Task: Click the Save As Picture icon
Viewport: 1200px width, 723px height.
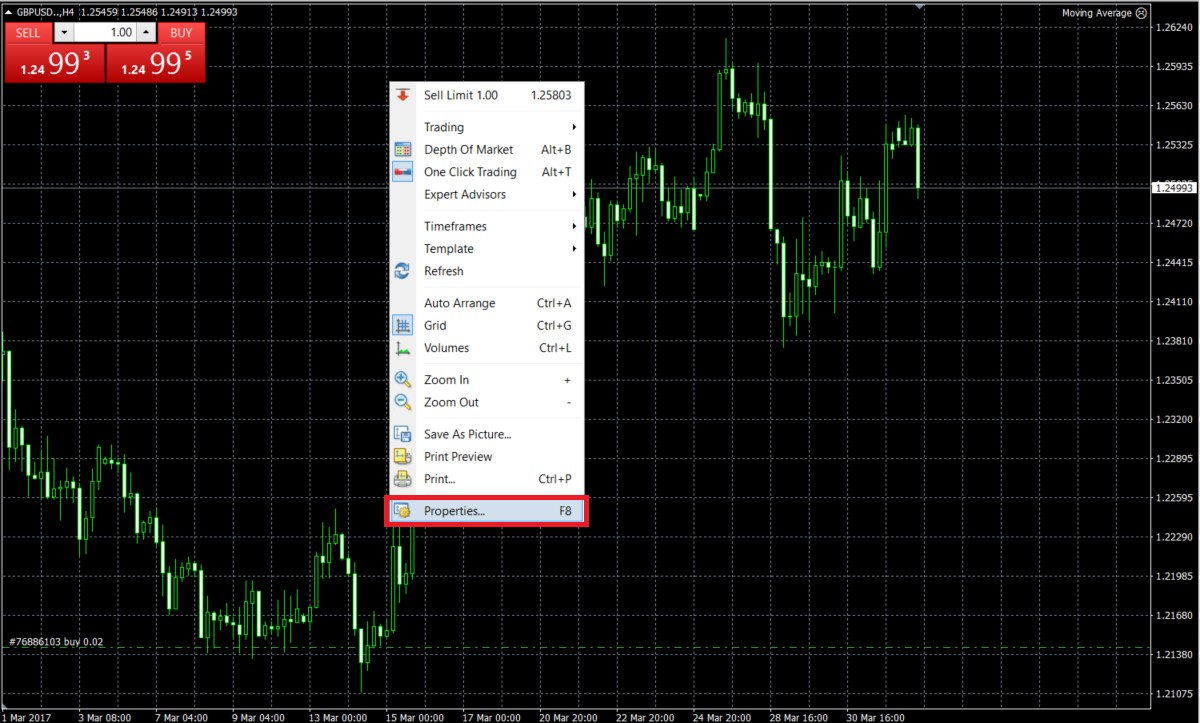Action: click(x=403, y=434)
